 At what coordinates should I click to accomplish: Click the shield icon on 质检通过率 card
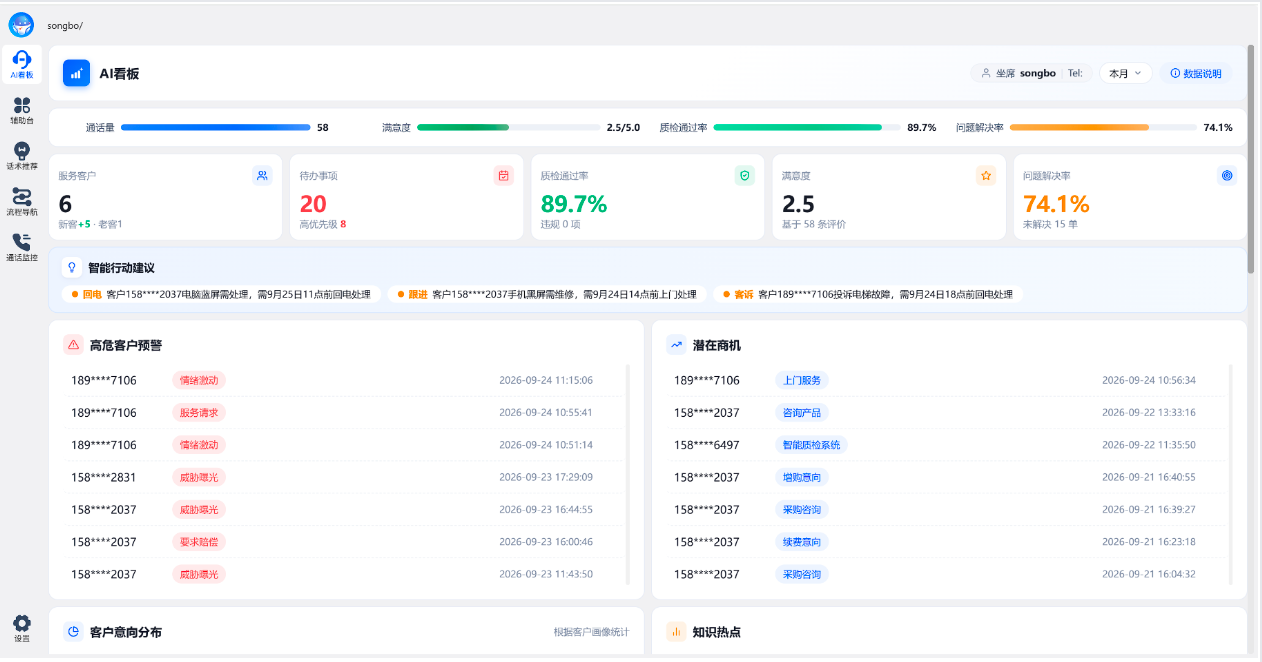[x=745, y=175]
